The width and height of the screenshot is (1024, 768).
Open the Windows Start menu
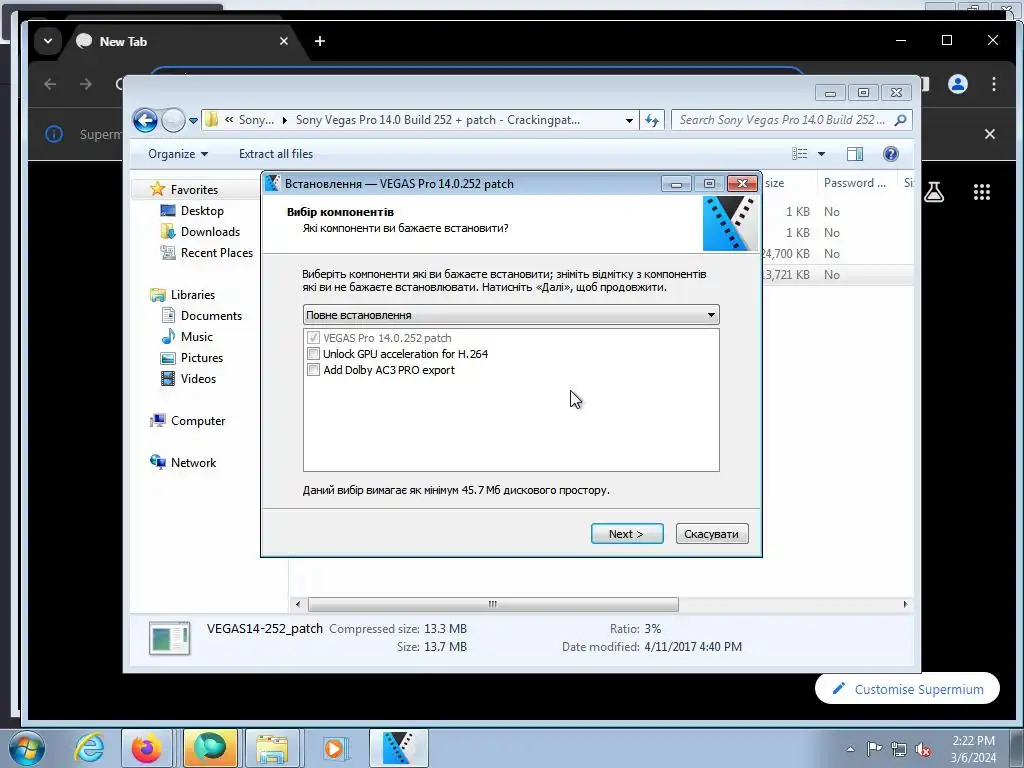click(26, 748)
